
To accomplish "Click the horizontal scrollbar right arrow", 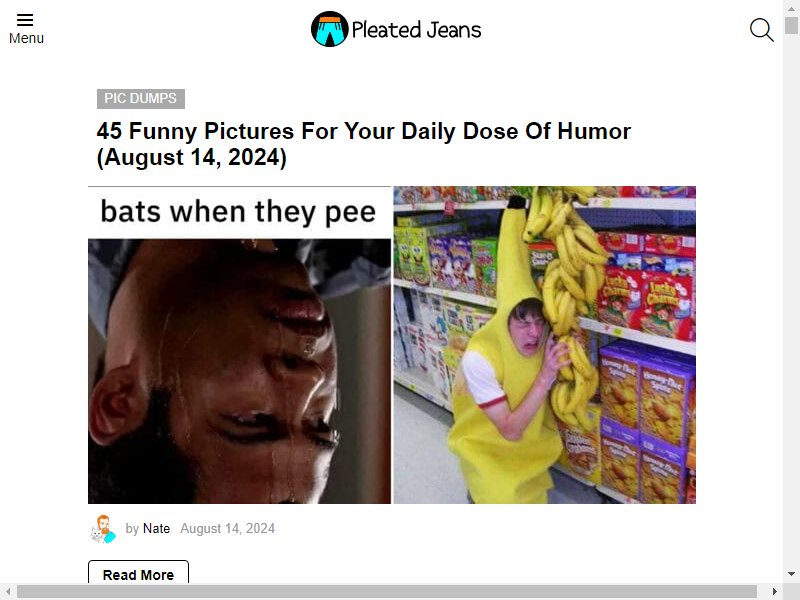I will click(x=775, y=592).
